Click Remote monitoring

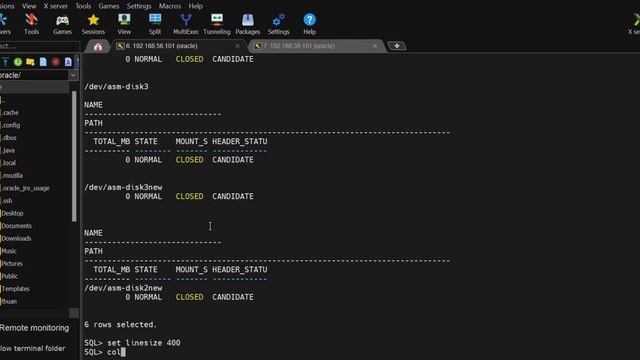coord(34,328)
